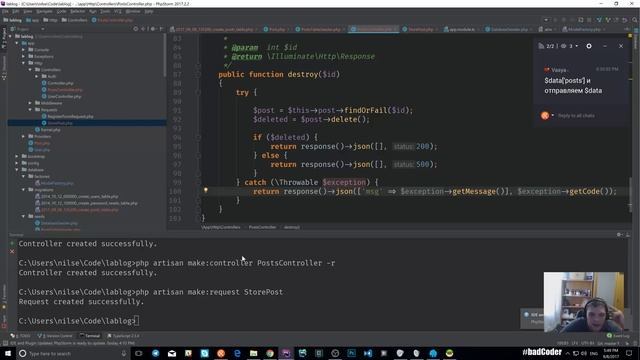Collapse the lablog root project folder
This screenshot has height=360, width=640.
point(10,36)
